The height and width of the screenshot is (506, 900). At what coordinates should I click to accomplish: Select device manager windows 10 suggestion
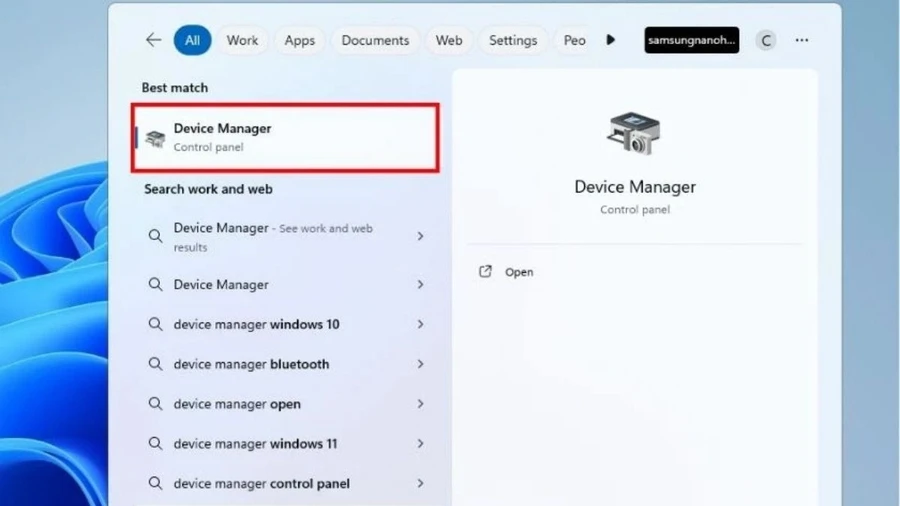point(285,324)
